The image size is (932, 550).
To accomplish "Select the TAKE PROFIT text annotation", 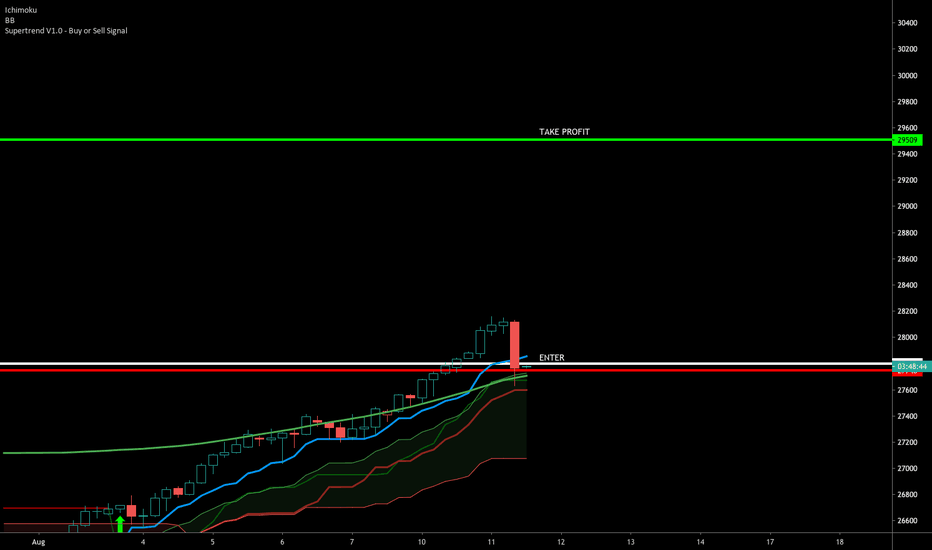I will 564,131.
